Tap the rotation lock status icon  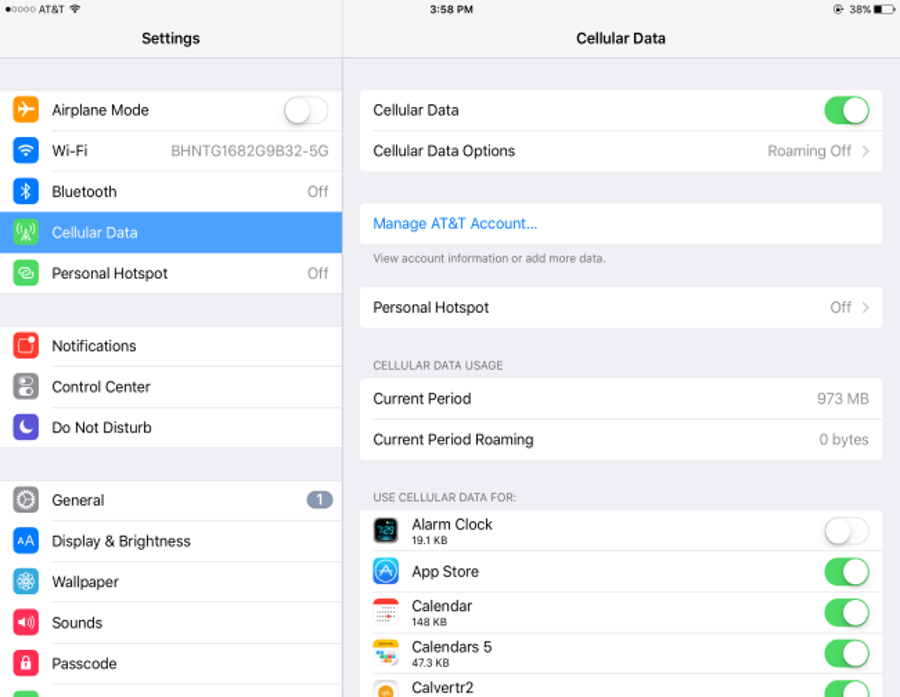coord(838,9)
